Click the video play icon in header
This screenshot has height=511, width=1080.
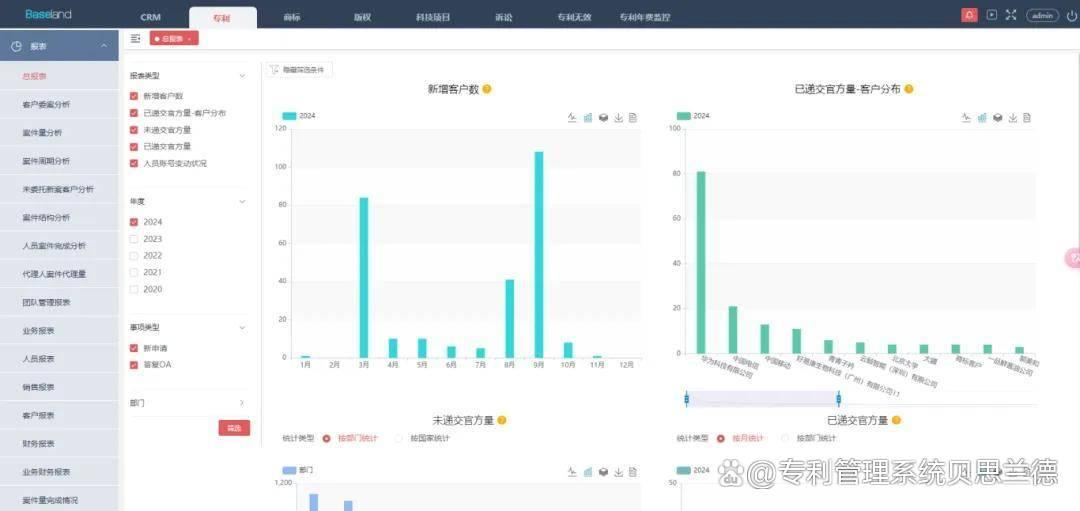[991, 15]
